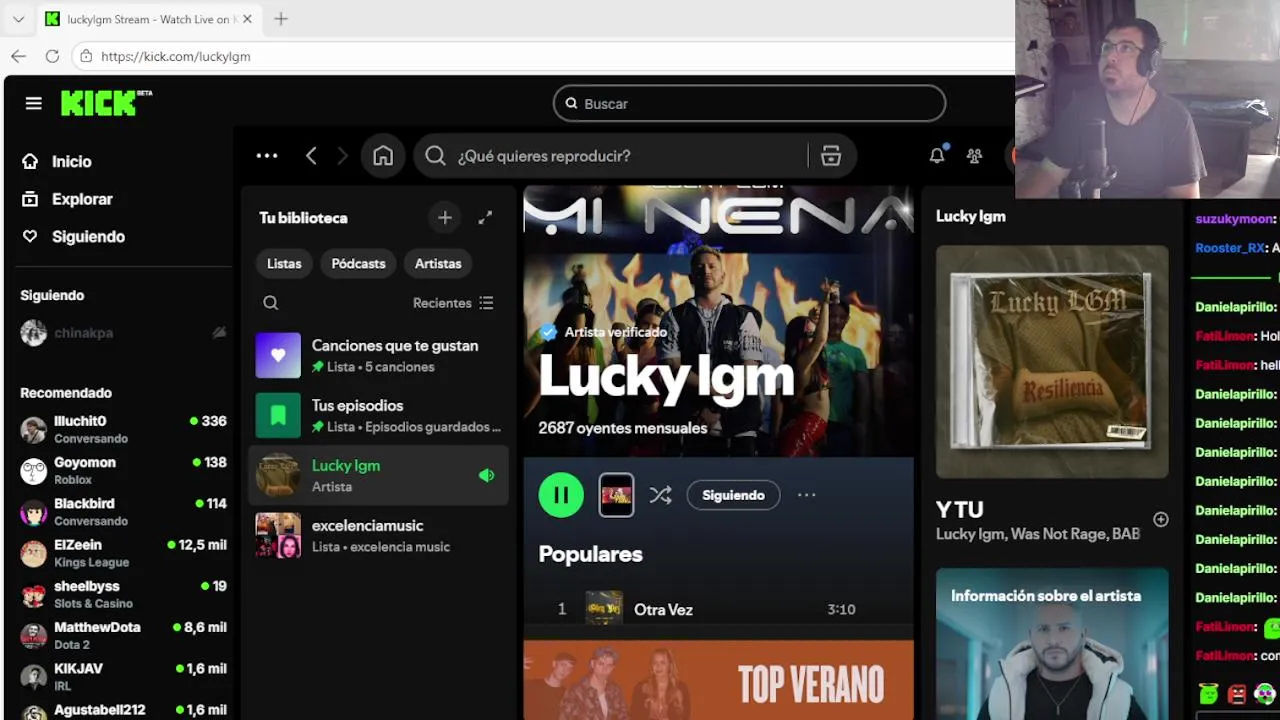Open Goyomon recommended channel

[x=124, y=470]
